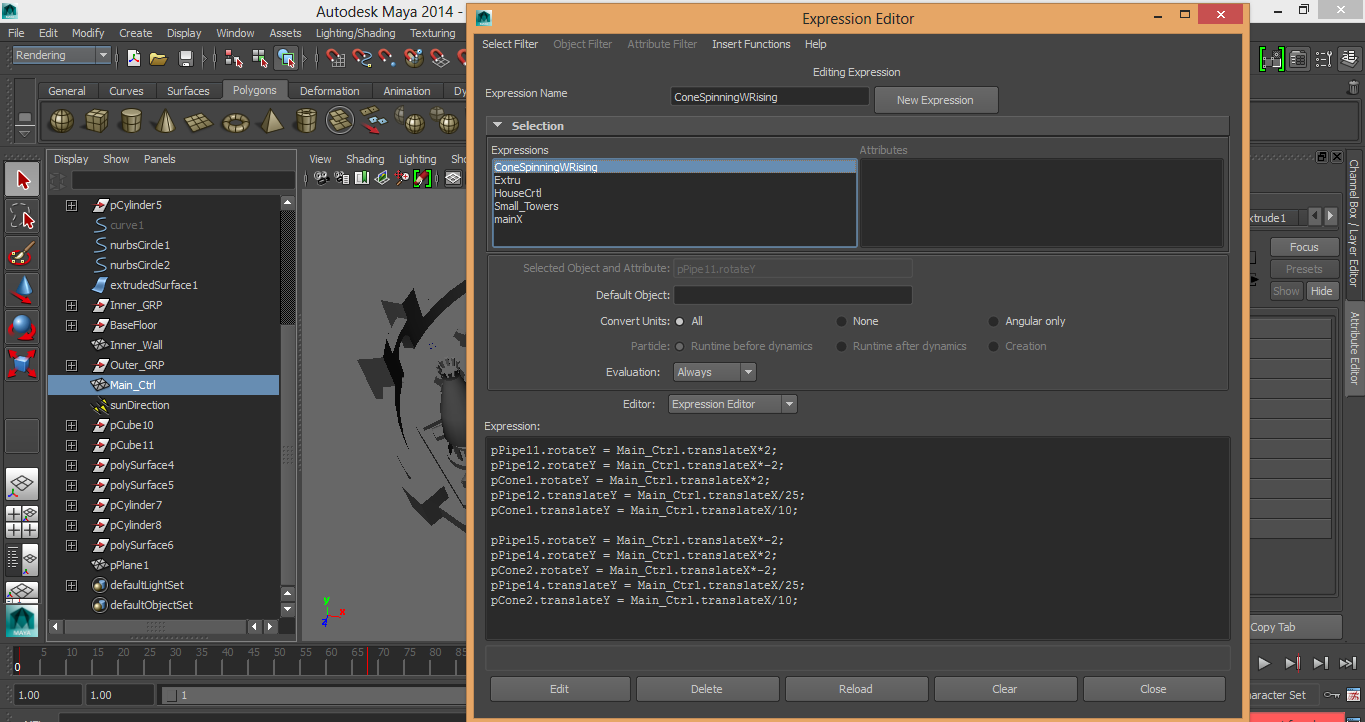
Task: Select by component type mode icon
Action: pyautogui.click(x=286, y=57)
